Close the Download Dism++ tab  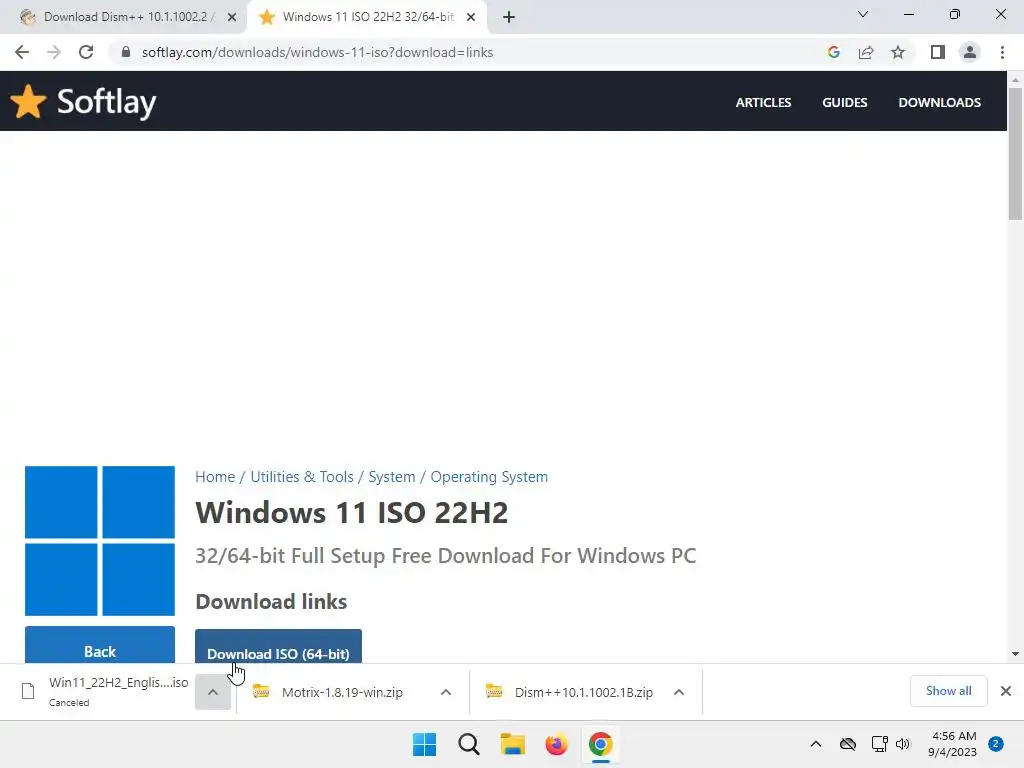click(232, 17)
